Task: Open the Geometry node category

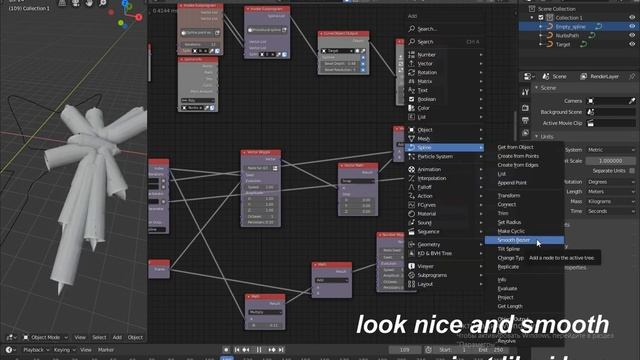Action: (445, 244)
